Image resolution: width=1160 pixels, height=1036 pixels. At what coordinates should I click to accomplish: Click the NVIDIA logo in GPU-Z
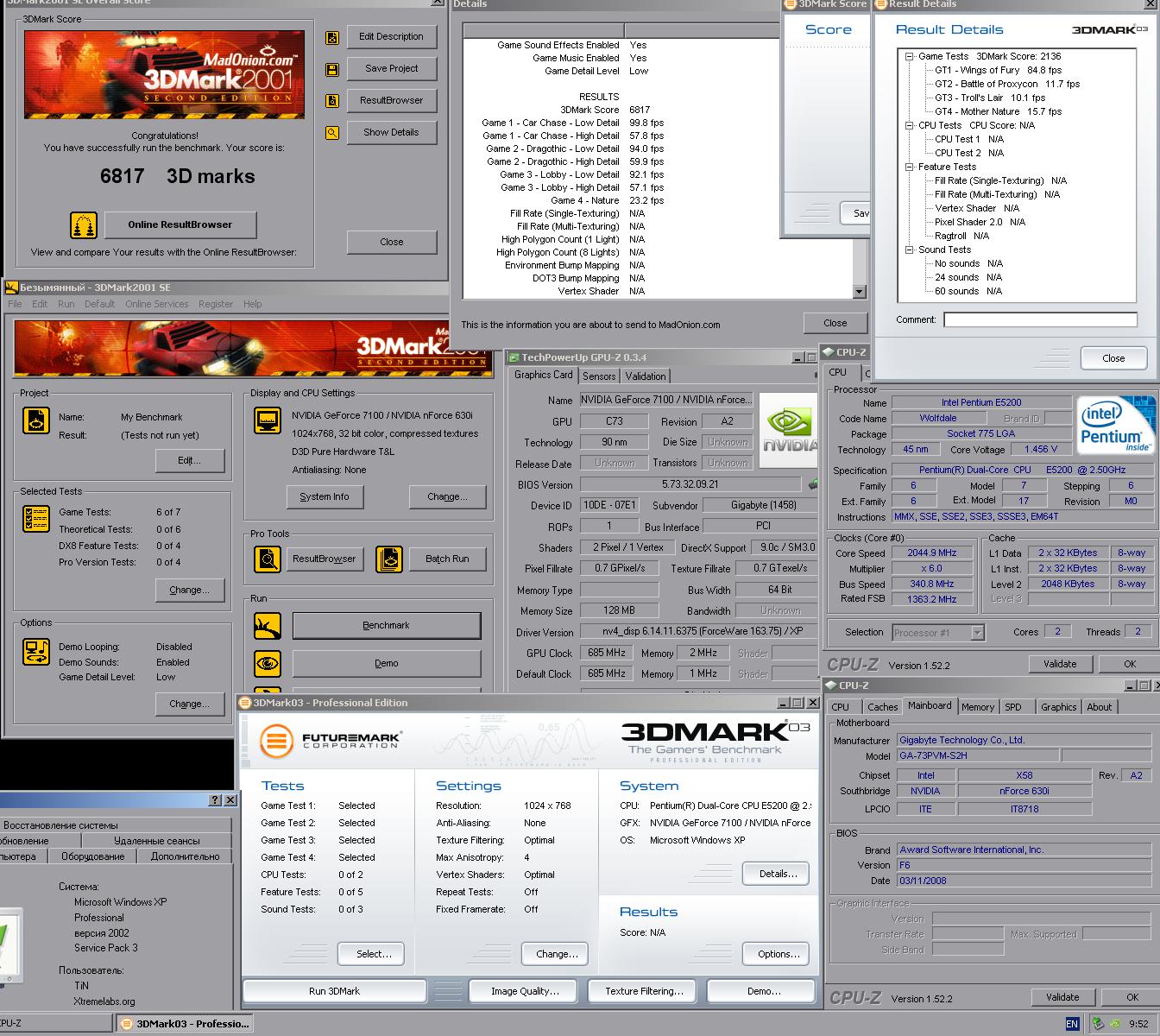click(x=789, y=431)
